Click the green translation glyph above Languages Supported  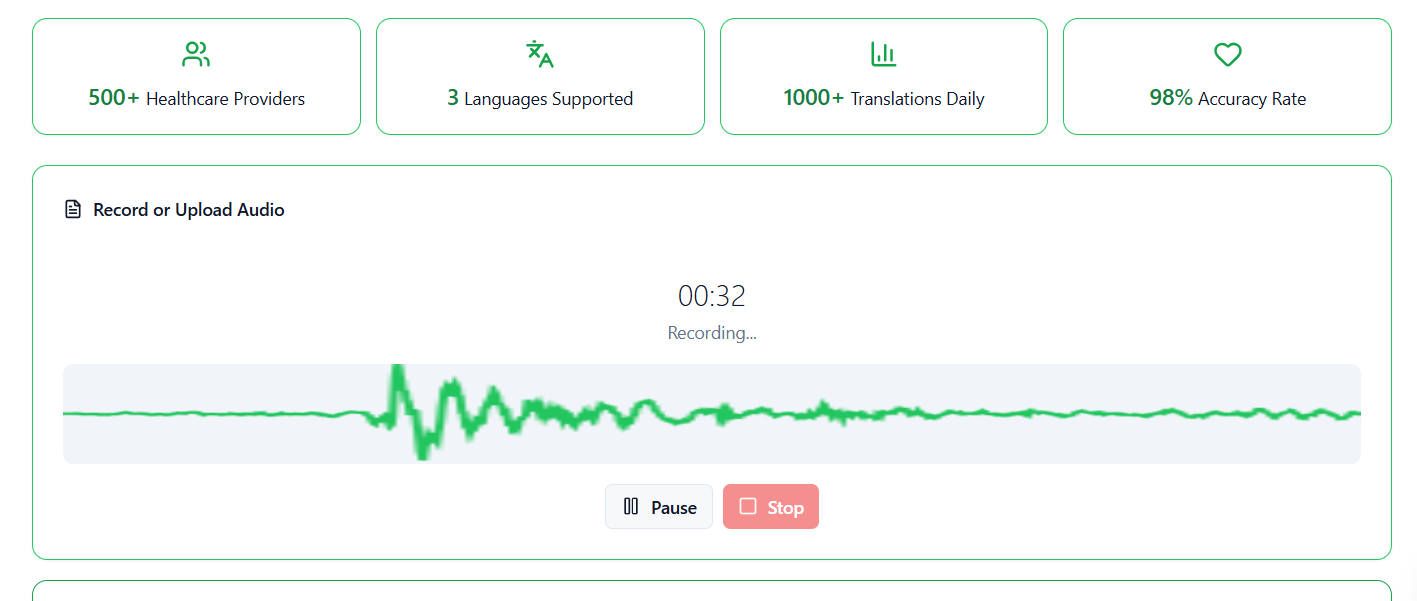pyautogui.click(x=540, y=54)
